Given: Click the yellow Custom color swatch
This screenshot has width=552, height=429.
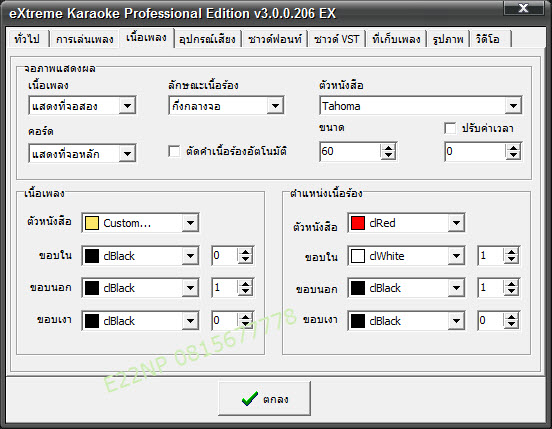Looking at the screenshot, I should click(92, 223).
